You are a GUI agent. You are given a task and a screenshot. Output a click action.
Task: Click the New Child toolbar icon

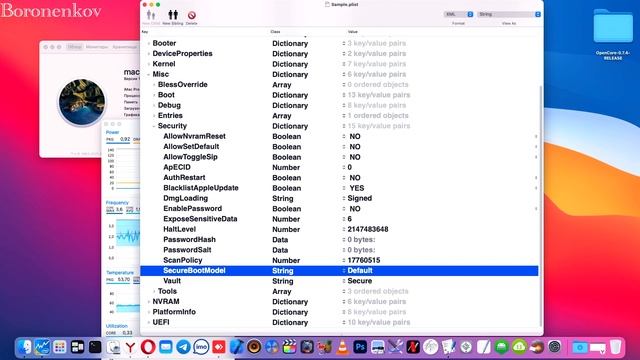[x=151, y=15]
